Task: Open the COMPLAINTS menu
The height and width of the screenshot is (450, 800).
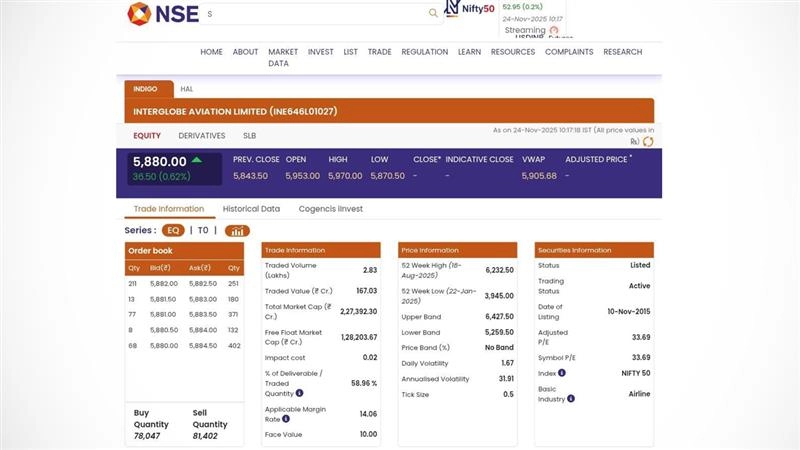Action: [569, 52]
